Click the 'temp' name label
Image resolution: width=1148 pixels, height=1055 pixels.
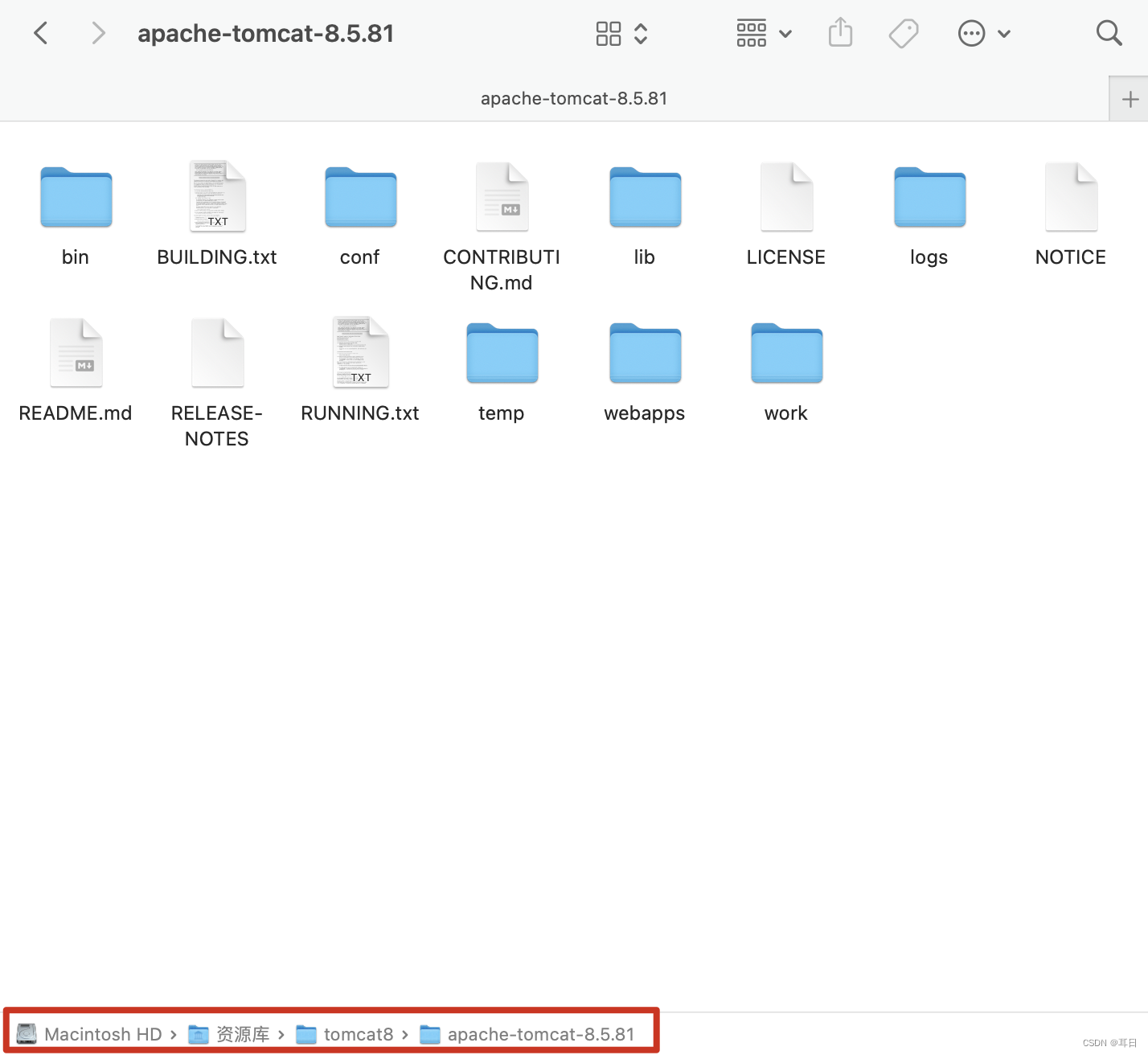coord(502,413)
